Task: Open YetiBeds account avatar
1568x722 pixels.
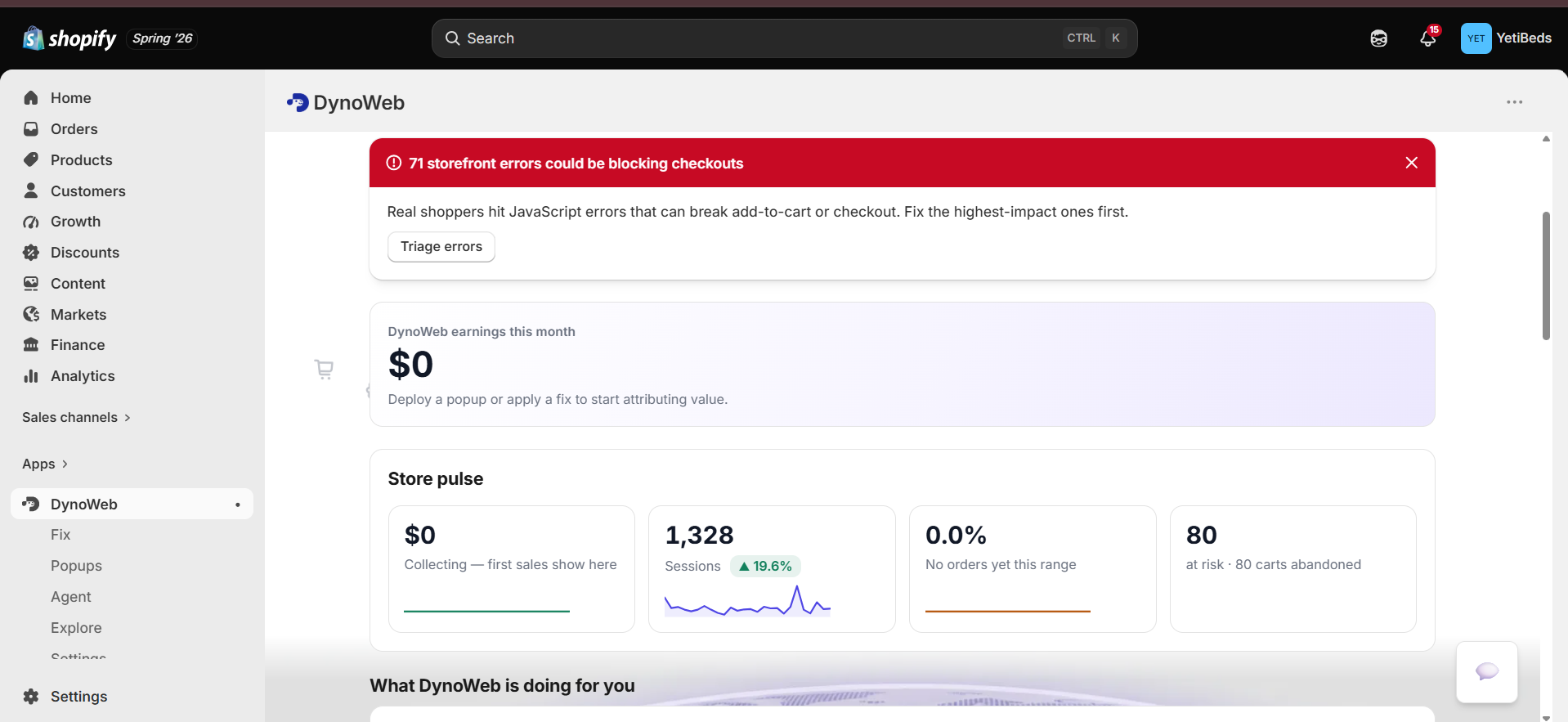Action: [1476, 38]
